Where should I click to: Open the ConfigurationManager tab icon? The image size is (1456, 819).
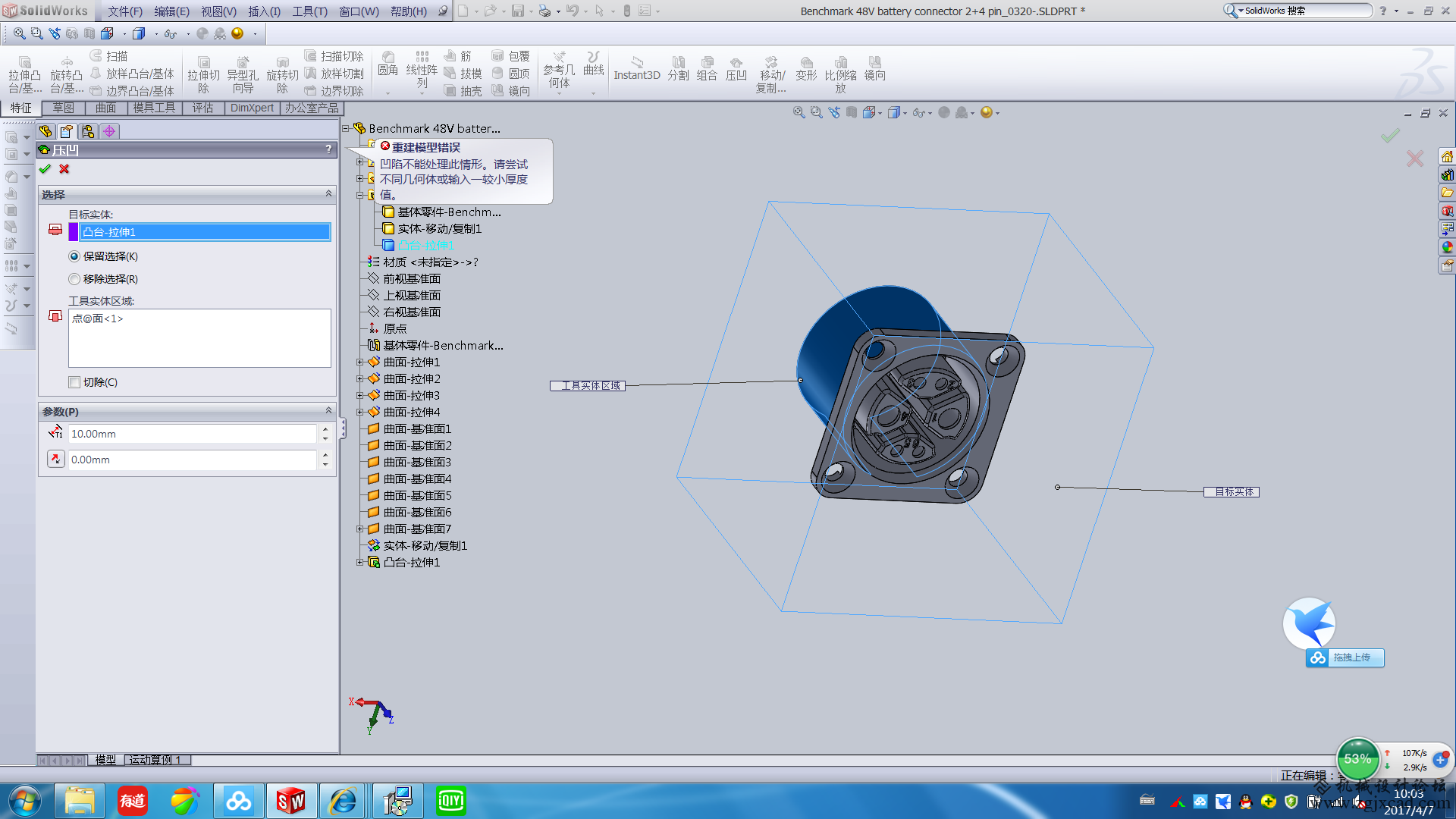tap(88, 131)
